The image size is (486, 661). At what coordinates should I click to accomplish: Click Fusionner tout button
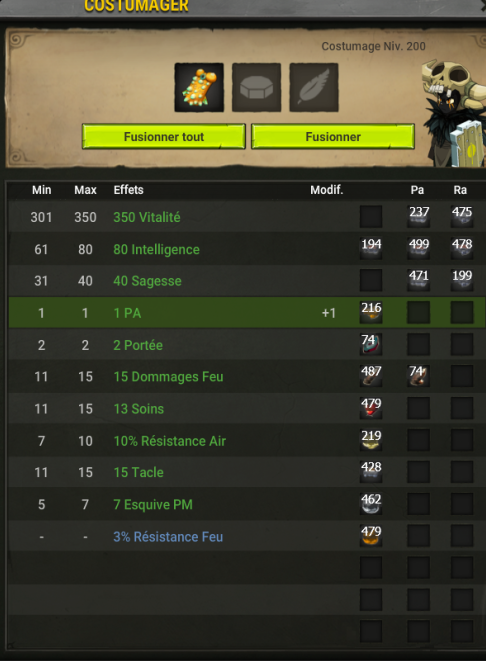click(164, 137)
